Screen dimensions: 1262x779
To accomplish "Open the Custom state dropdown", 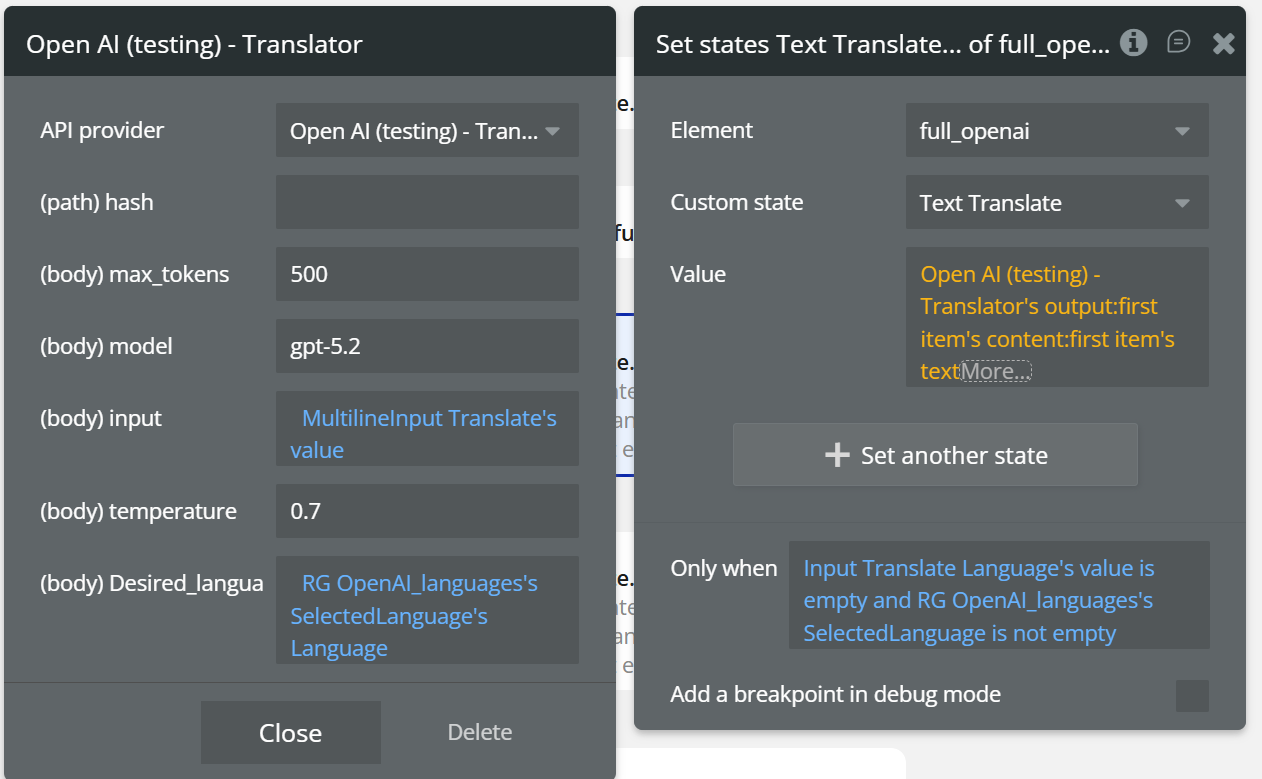I will (x=1057, y=202).
